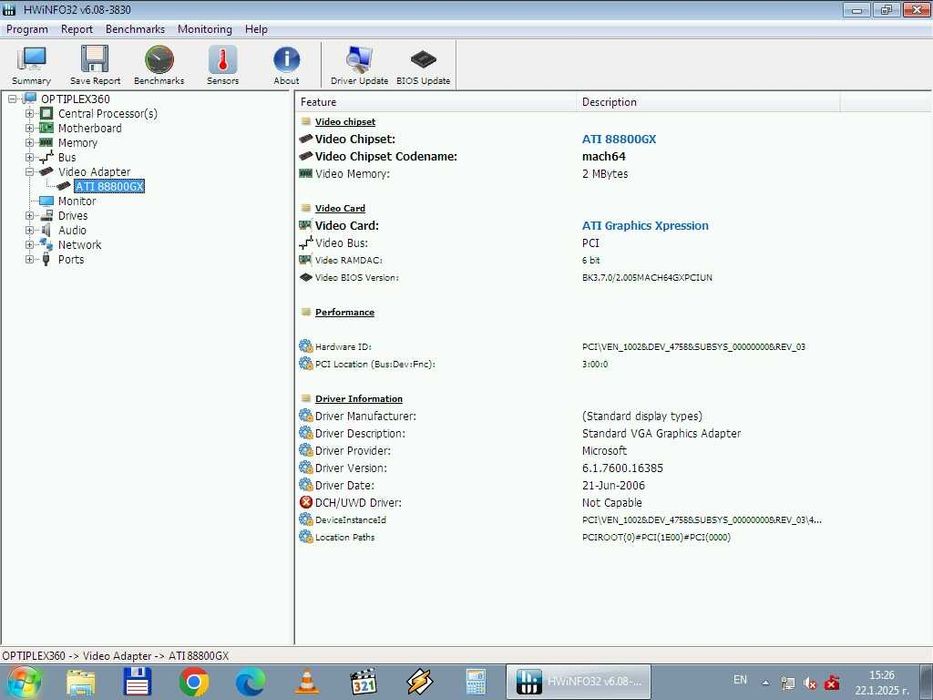Expand the Central Processor(s) node
The image size is (933, 700).
tap(29, 113)
